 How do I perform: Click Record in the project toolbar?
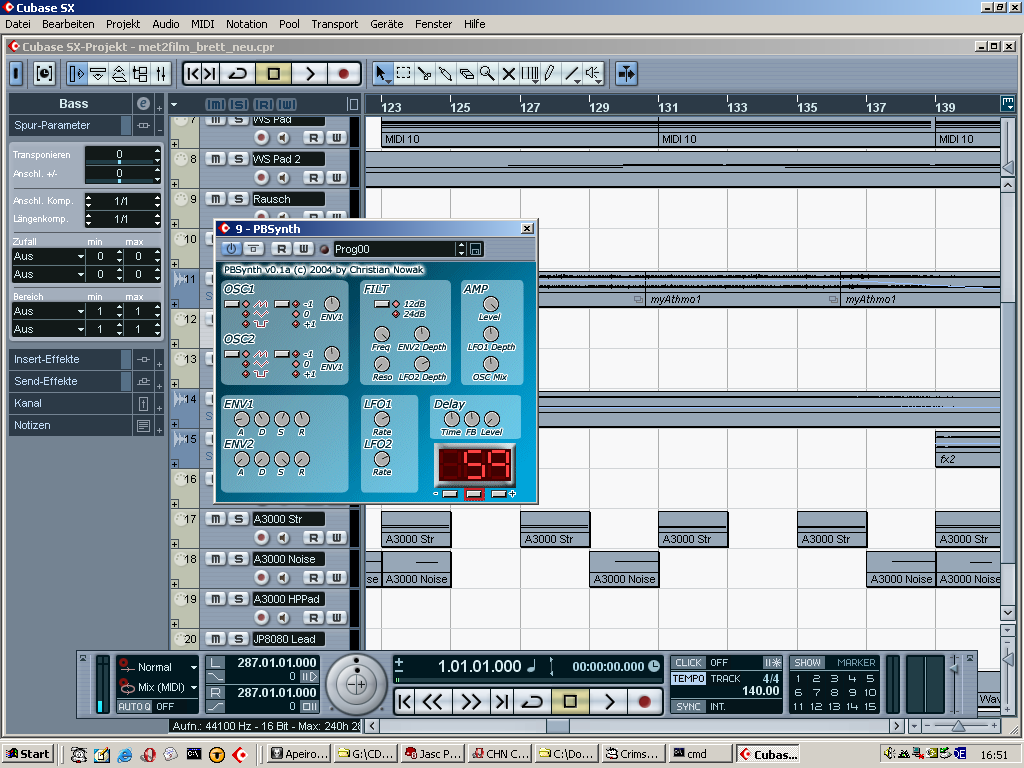click(x=344, y=73)
